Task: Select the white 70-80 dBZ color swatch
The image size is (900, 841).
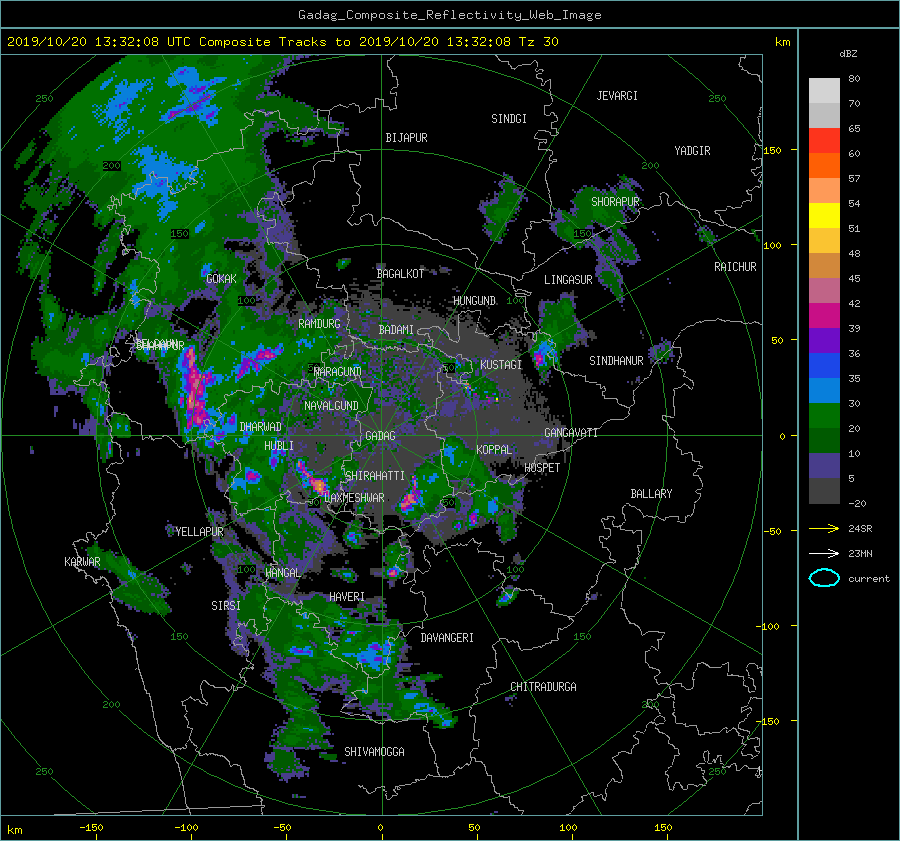Action: coord(824,91)
